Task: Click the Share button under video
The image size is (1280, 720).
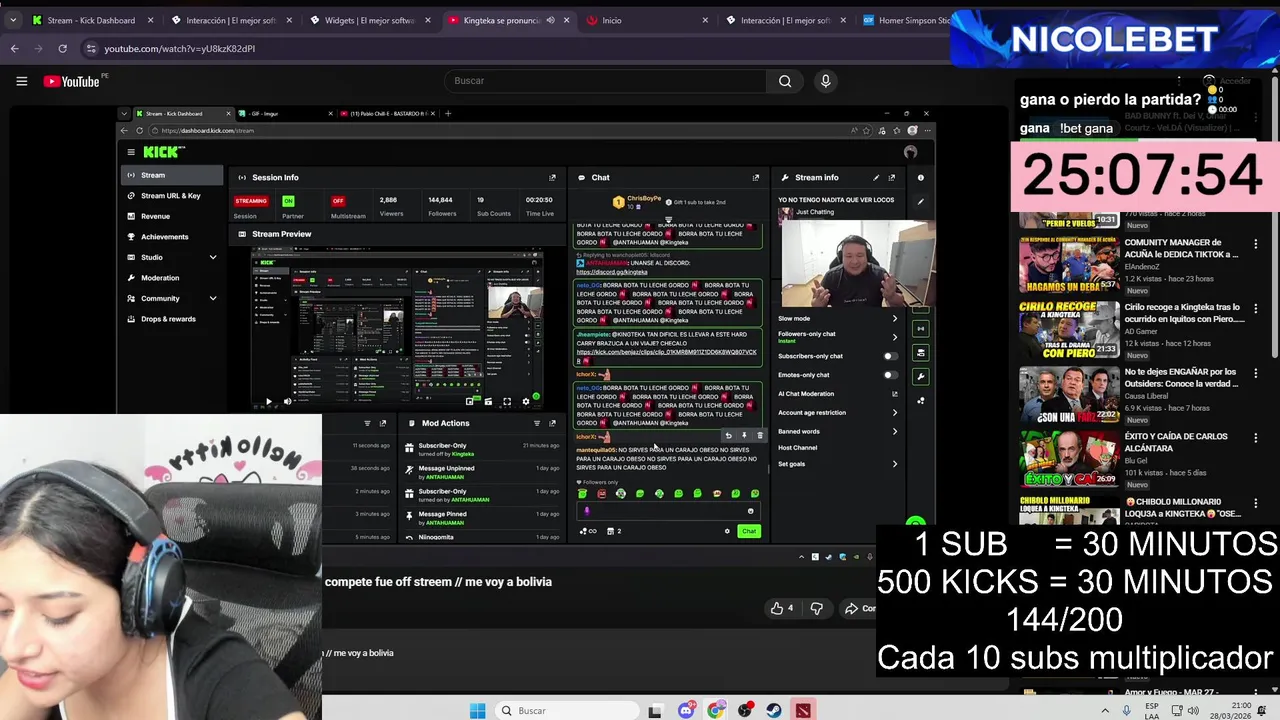Action: (858, 608)
